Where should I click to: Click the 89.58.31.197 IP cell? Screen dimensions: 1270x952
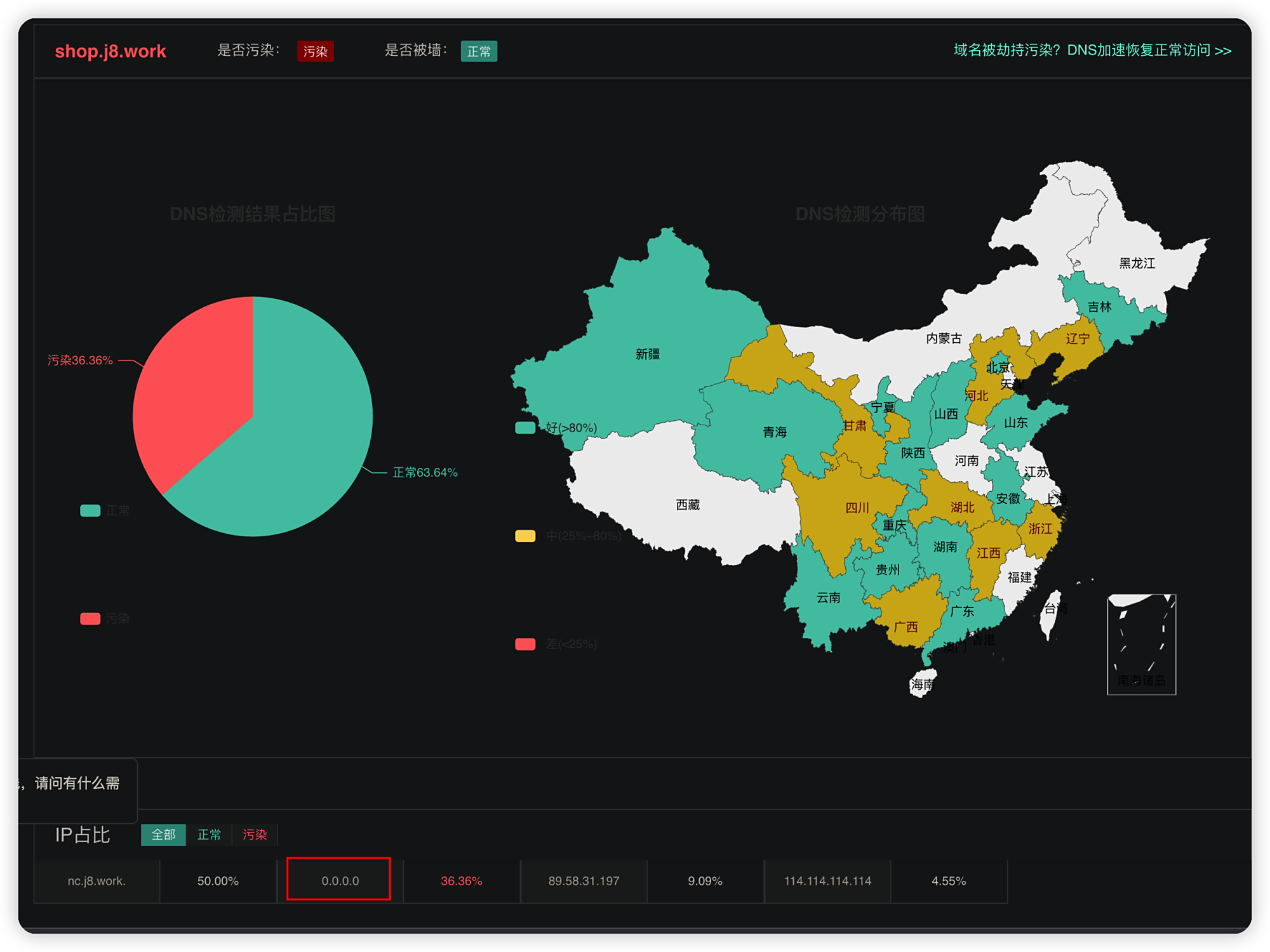[x=584, y=880]
